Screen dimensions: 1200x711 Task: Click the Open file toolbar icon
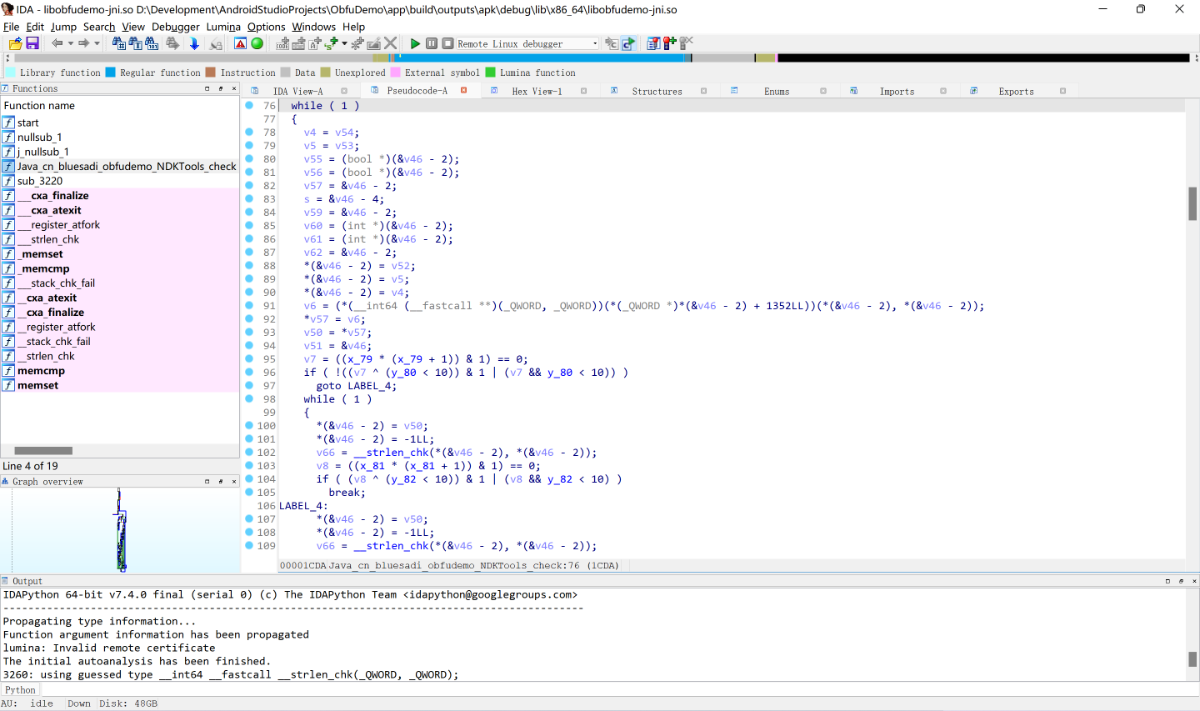[x=15, y=44]
